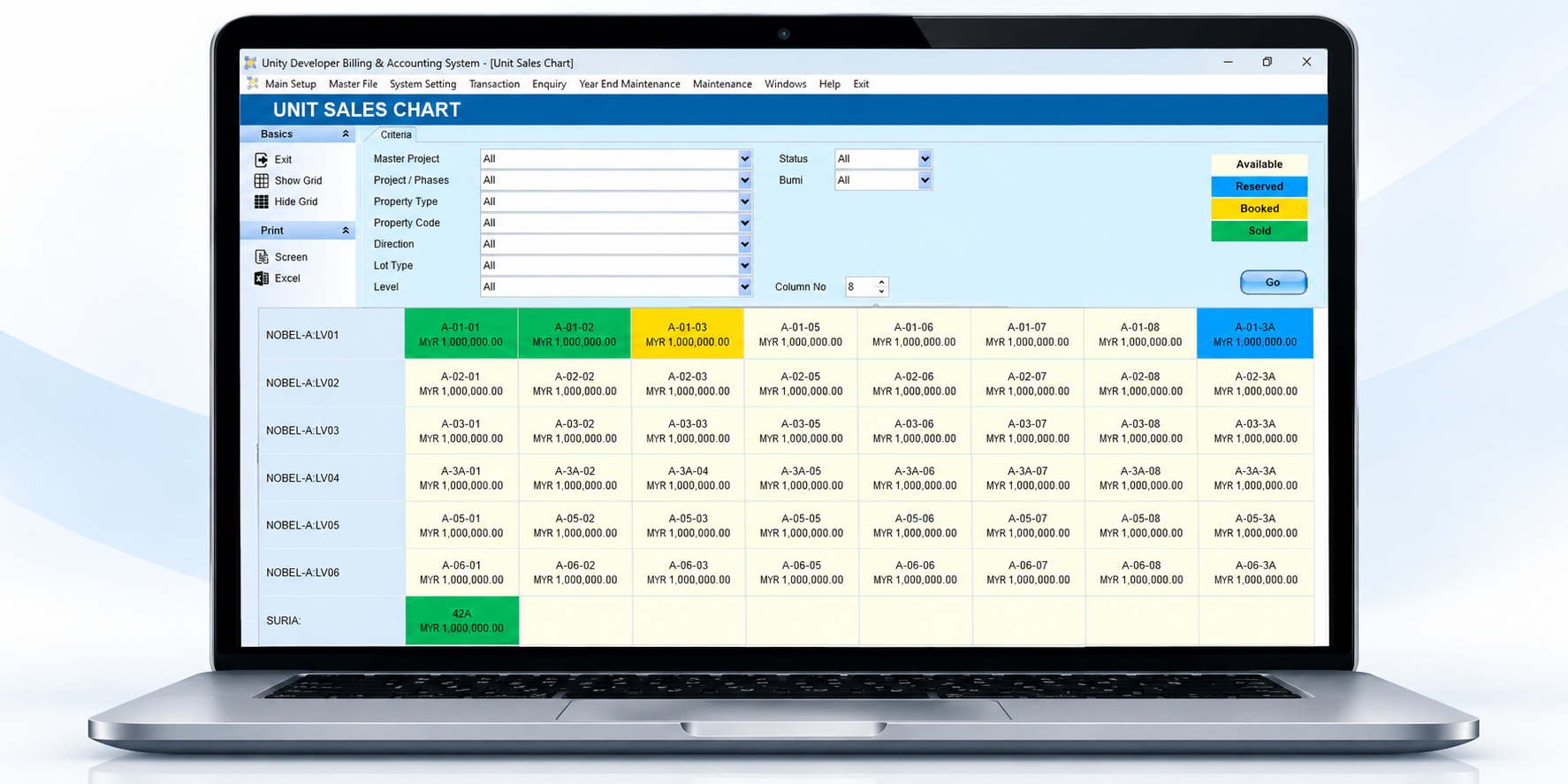Open the Master File menu
The width and height of the screenshot is (1568, 784).
[353, 84]
